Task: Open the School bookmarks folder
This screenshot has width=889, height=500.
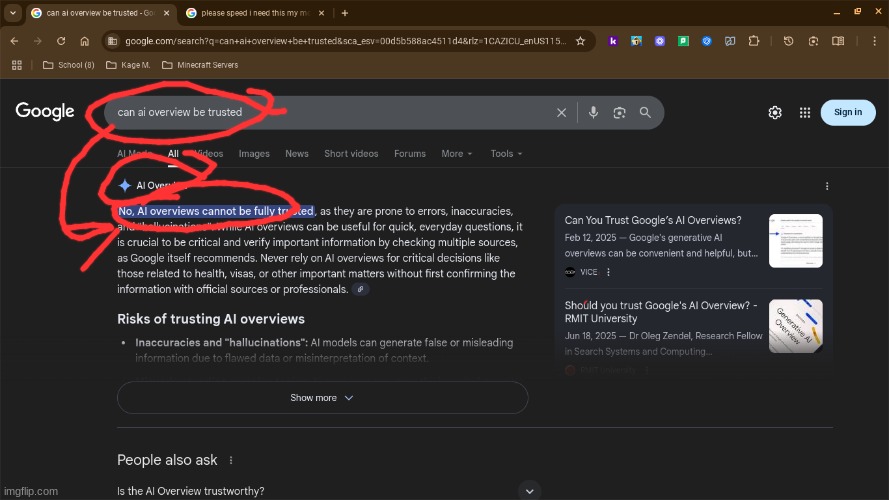Action: pos(69,65)
